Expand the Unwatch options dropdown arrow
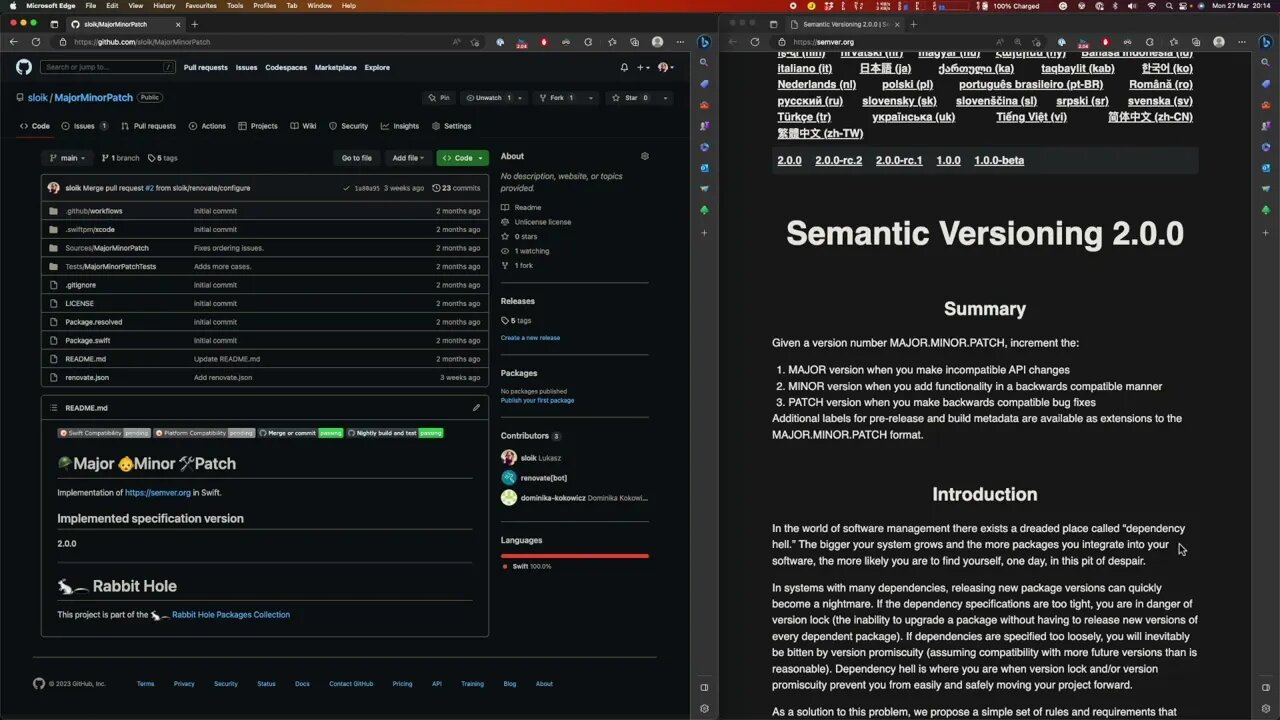1280x720 pixels. (x=522, y=98)
